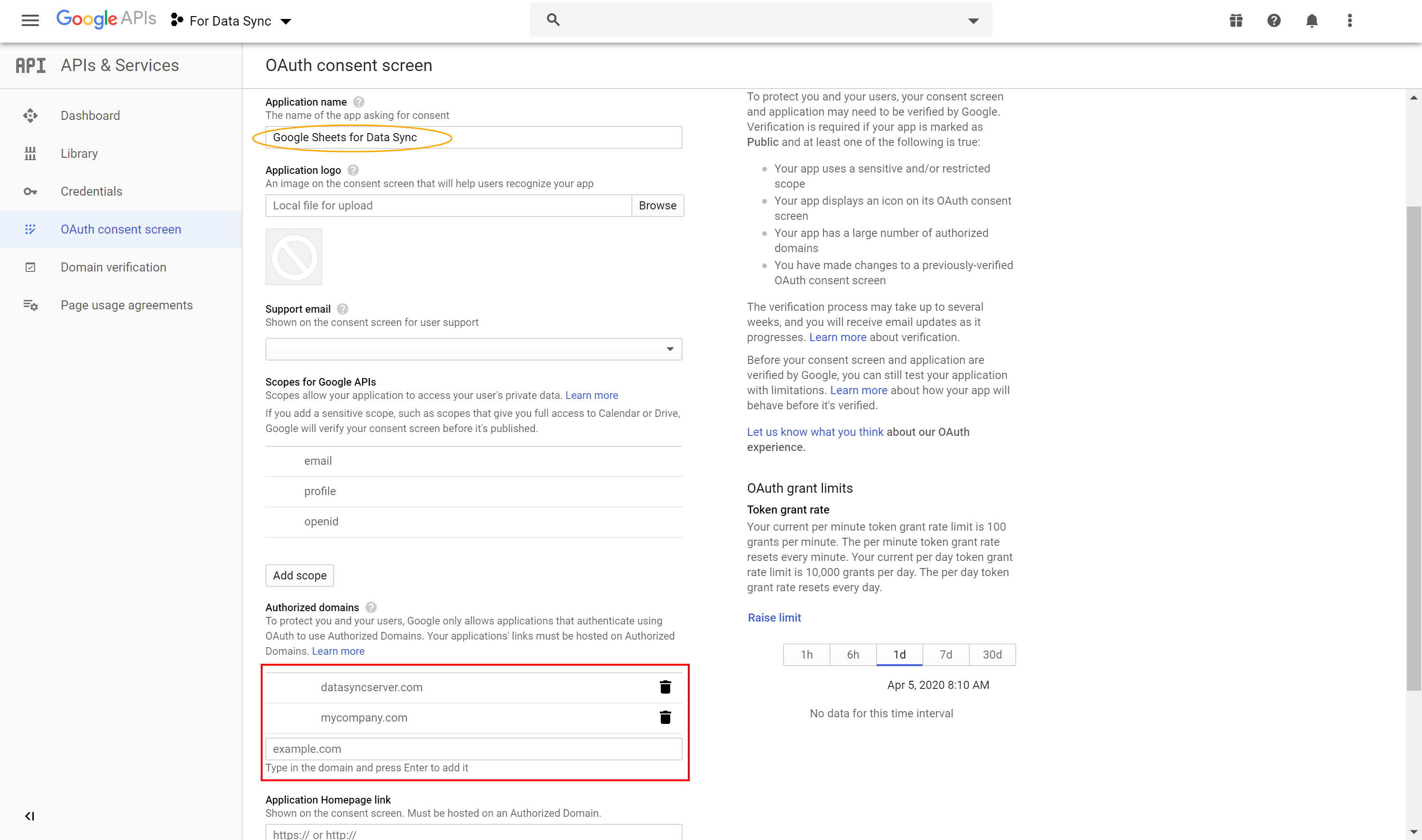Click the datasyncserver.com domain text
Viewport: 1422px width, 840px height.
coord(372,687)
